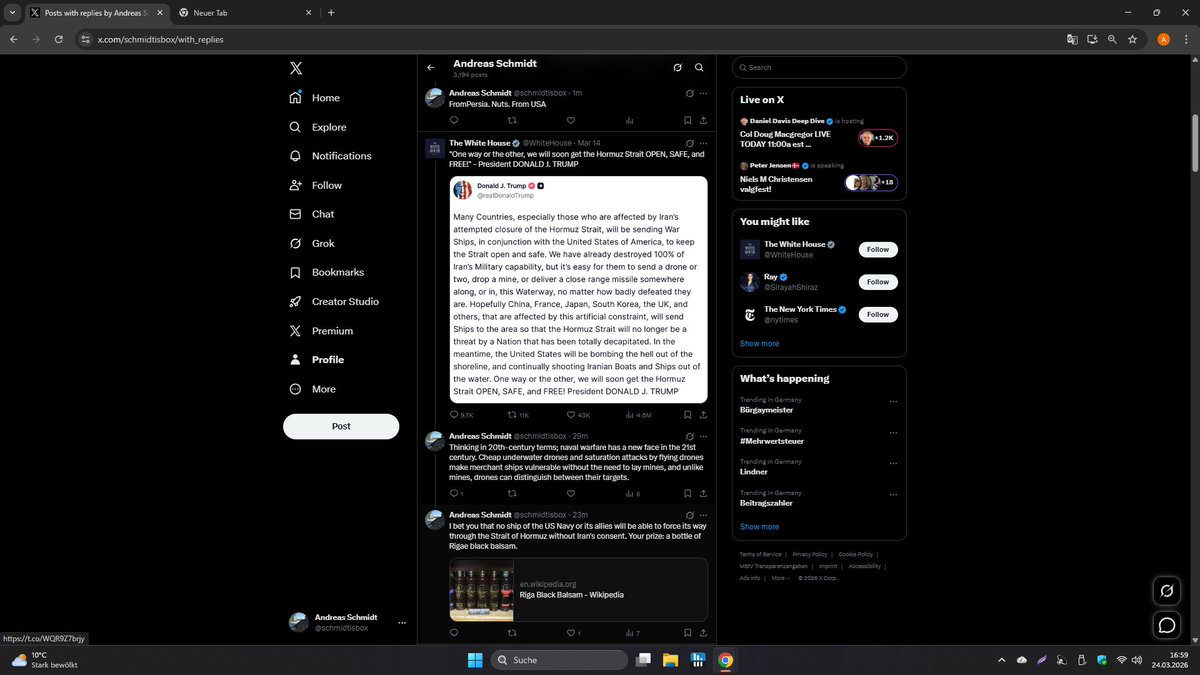1200x675 pixels.
Task: Open the floating messages button at bottom right
Action: (x=1166, y=625)
